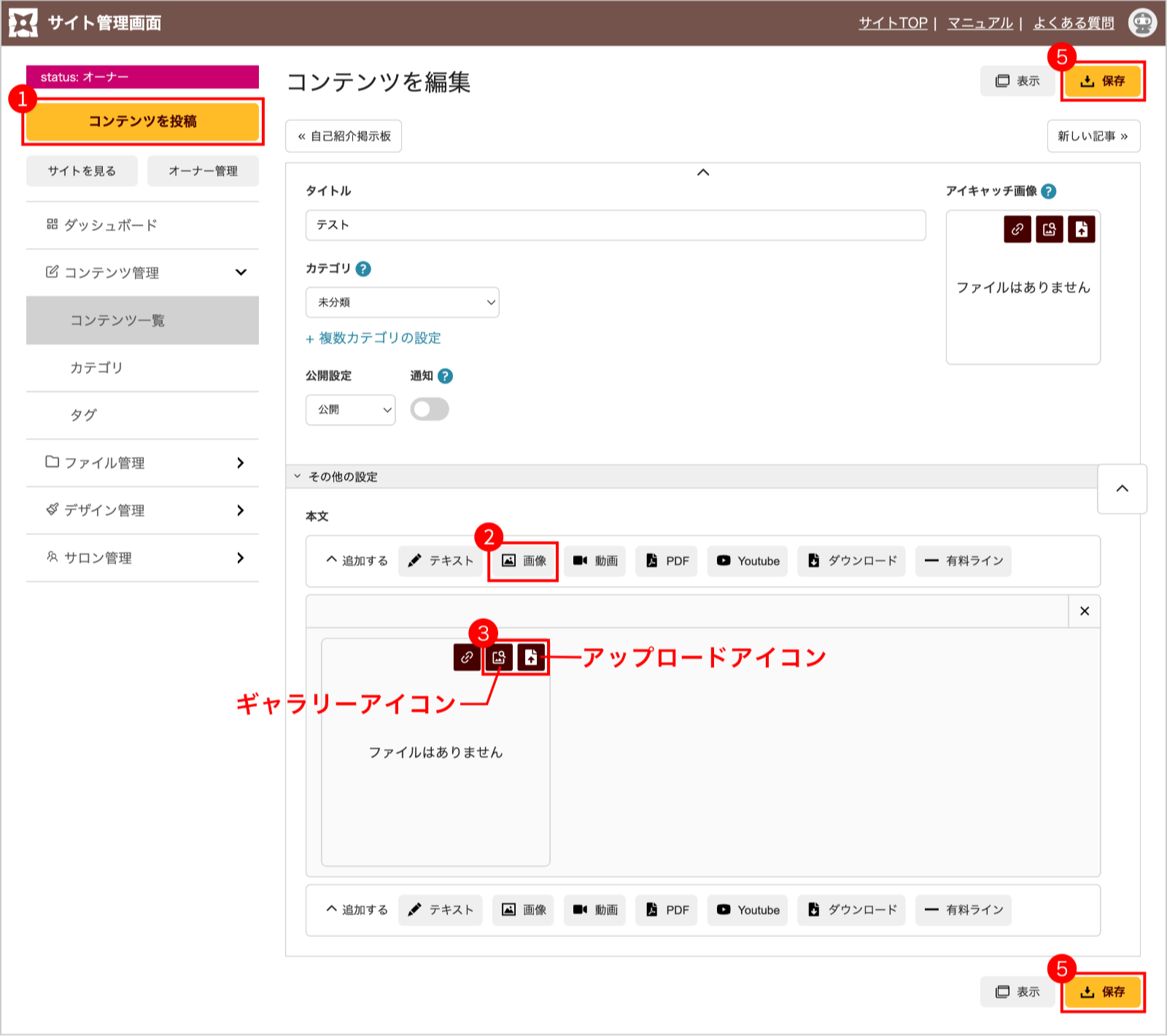The height and width of the screenshot is (1036, 1167).
Task: Click the eye-catch image link icon
Action: [x=1017, y=230]
